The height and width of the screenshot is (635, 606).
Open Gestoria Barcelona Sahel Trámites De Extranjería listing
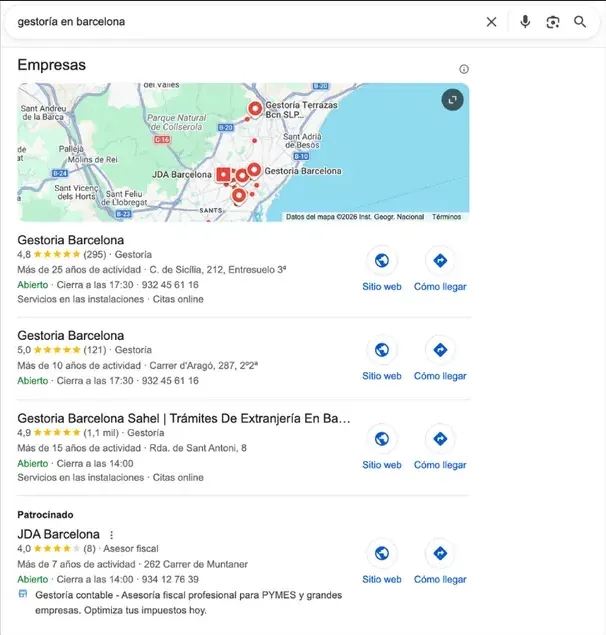pos(184,418)
